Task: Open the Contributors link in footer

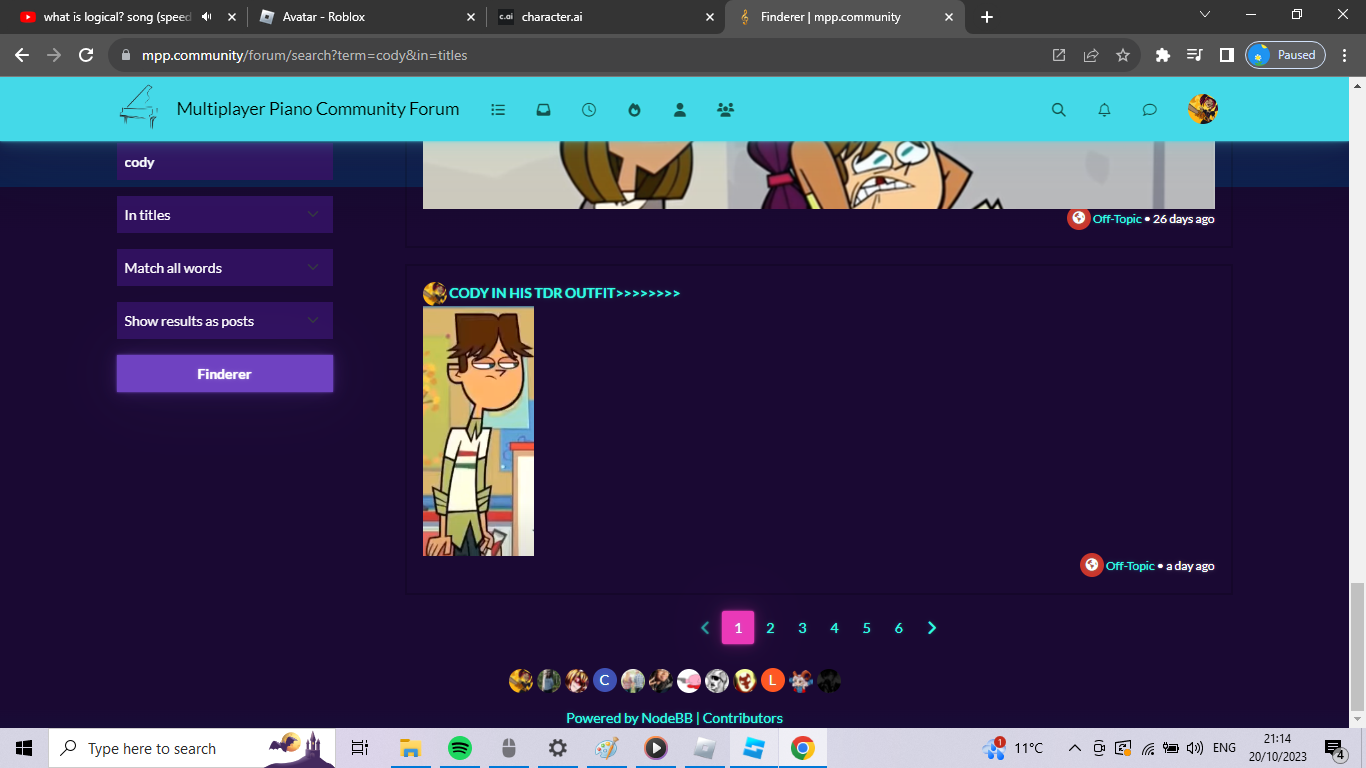Action: pos(743,718)
